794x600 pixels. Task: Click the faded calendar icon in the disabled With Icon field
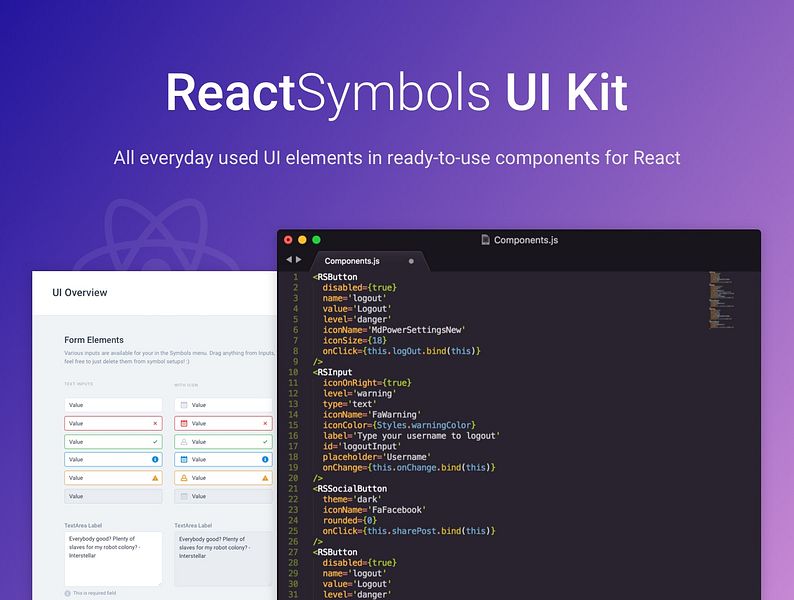pyautogui.click(x=184, y=496)
